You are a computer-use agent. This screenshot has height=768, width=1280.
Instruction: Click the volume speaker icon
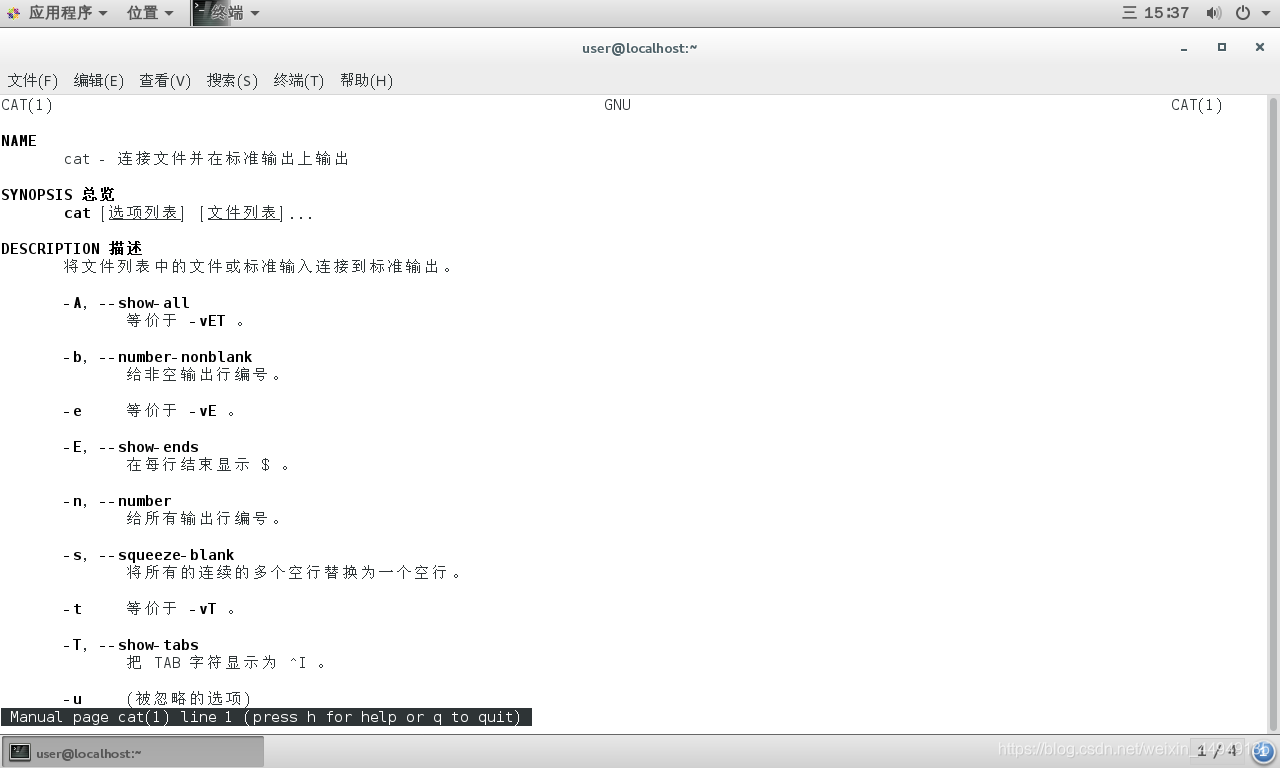point(1213,13)
